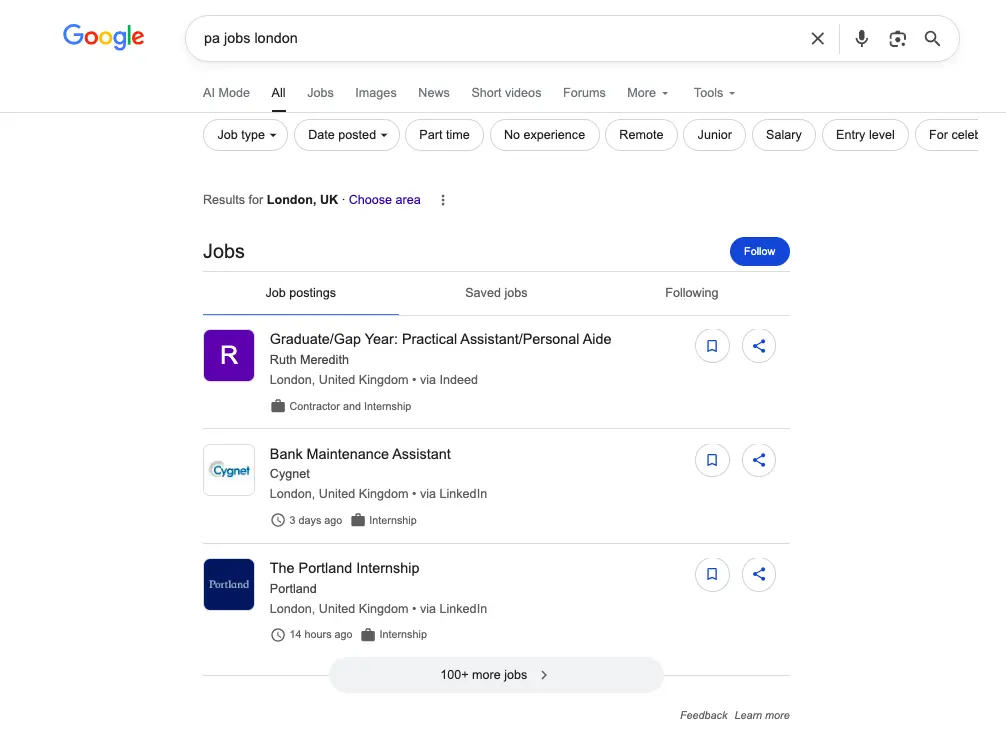
Task: Open the Graduate/Gap Year Practical Assistant job title
Action: point(440,340)
